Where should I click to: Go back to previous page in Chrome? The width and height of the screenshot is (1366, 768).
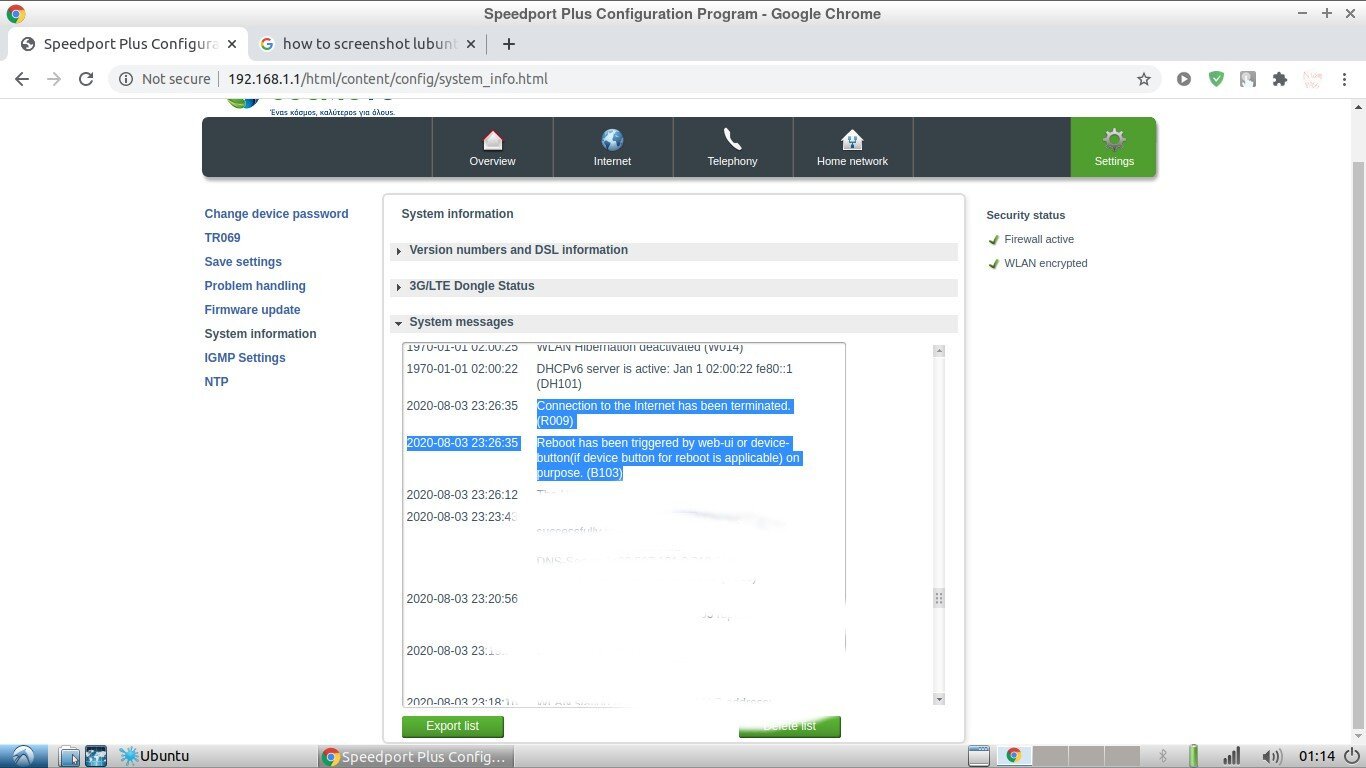tap(22, 79)
